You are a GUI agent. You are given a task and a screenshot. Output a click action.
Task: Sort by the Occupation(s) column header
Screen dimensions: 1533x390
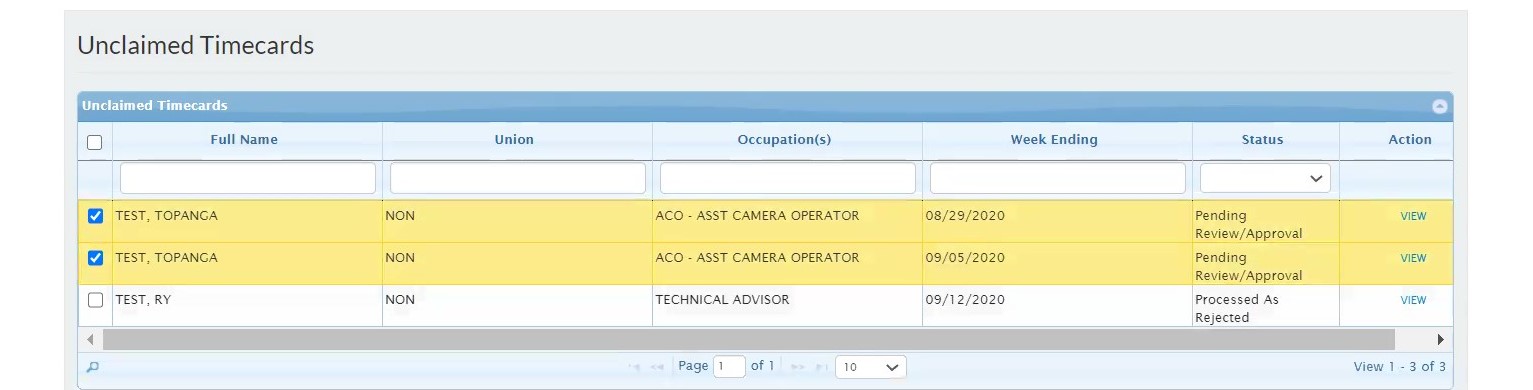click(784, 140)
